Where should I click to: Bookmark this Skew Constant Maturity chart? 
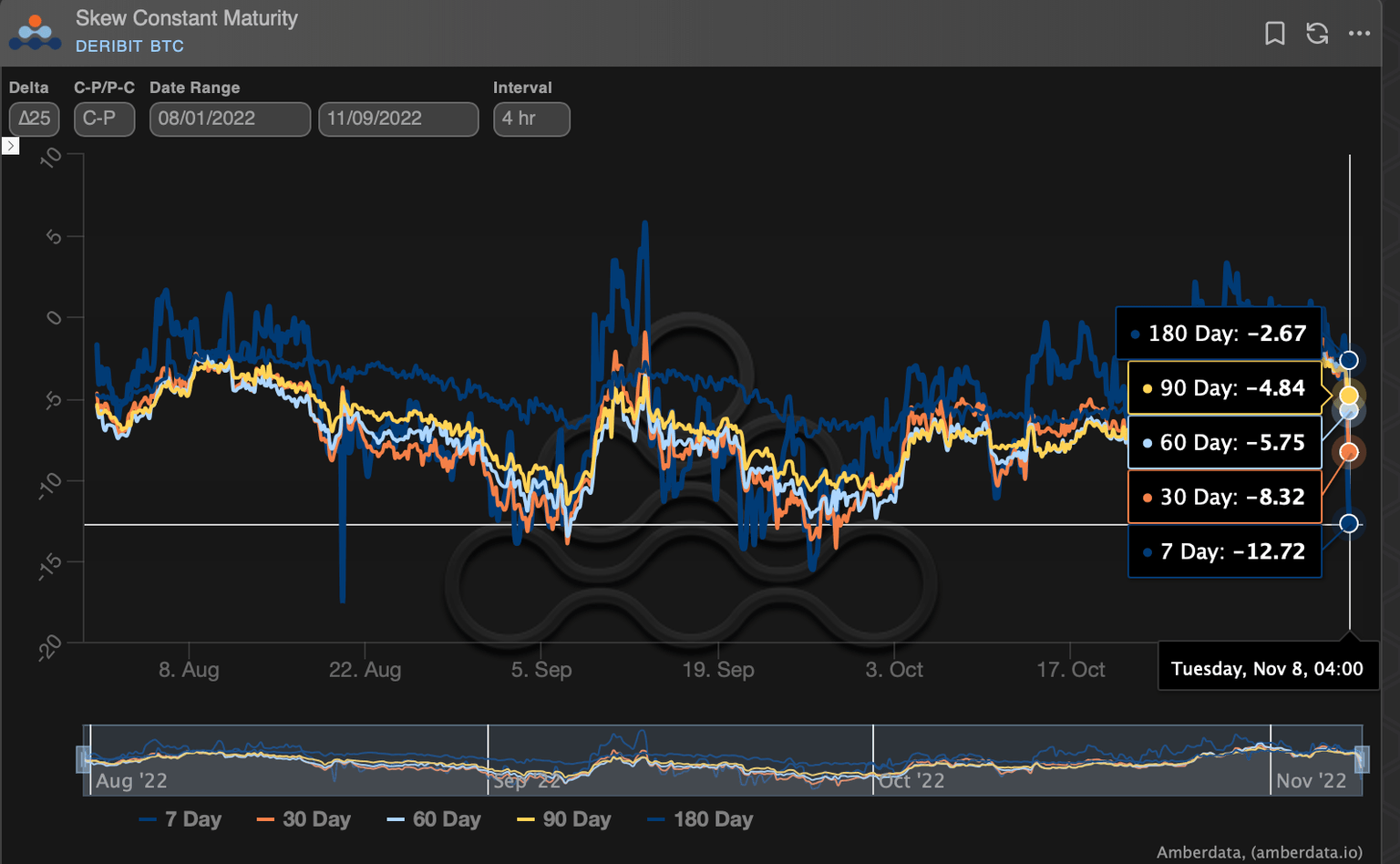1274,34
